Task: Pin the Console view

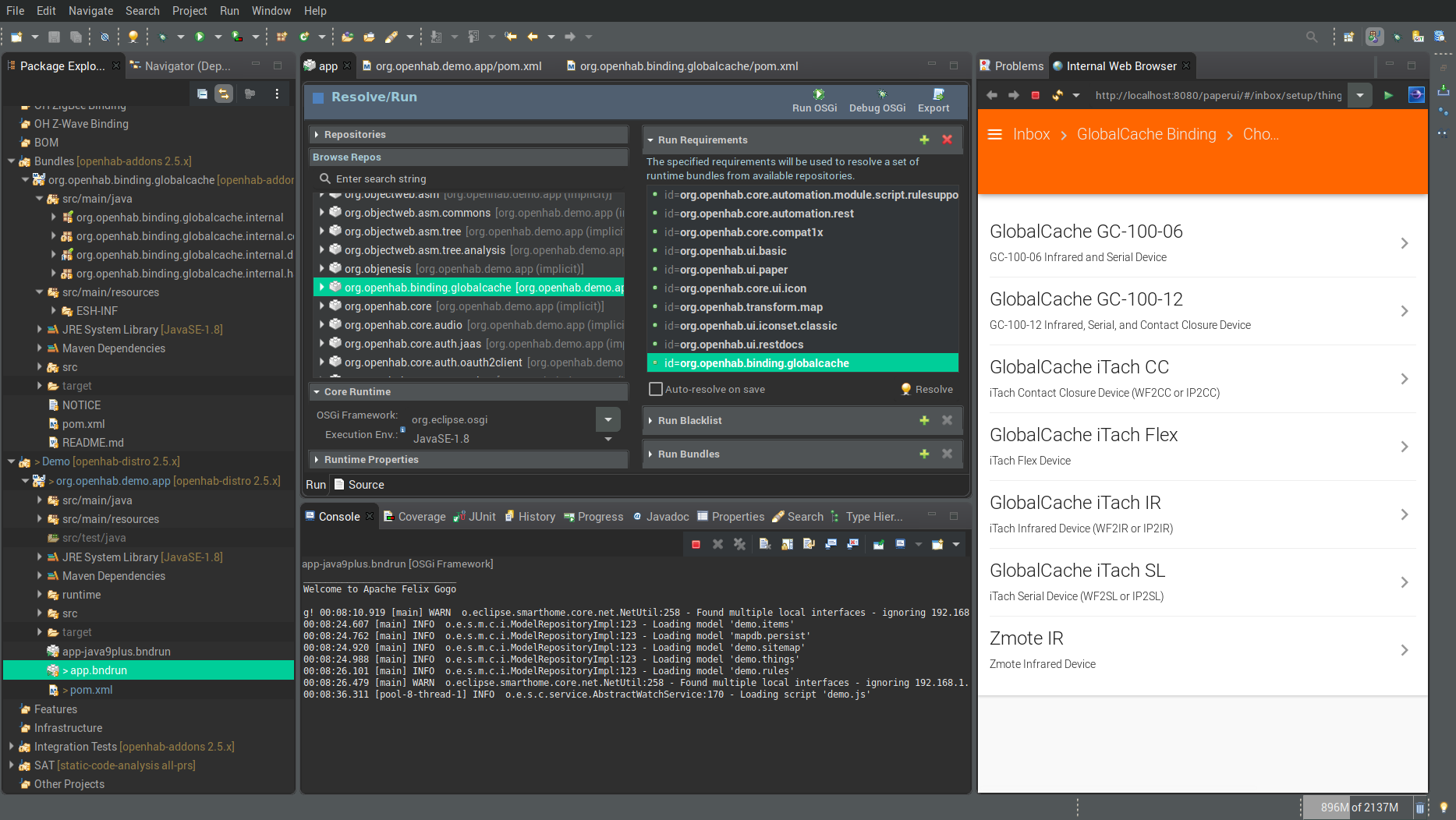Action: click(x=879, y=544)
